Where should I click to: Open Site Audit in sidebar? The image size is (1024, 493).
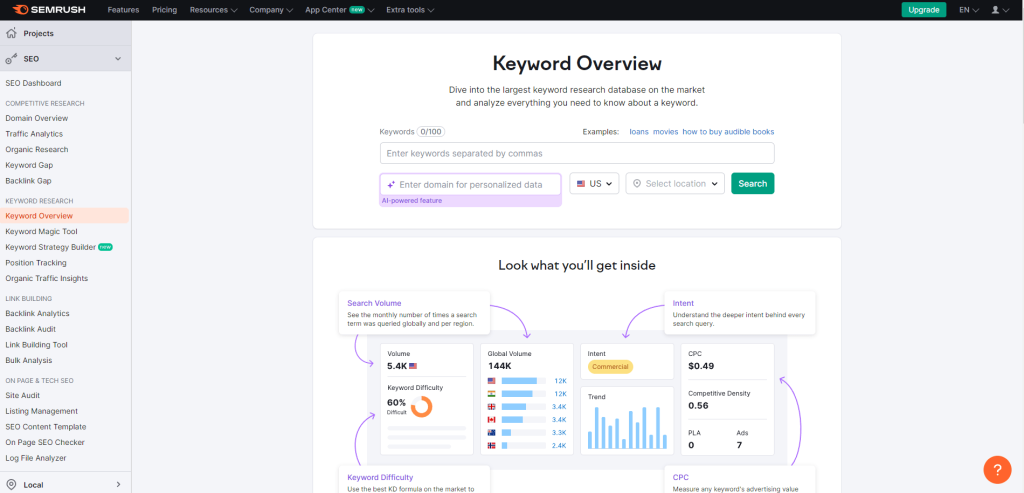pos(23,395)
